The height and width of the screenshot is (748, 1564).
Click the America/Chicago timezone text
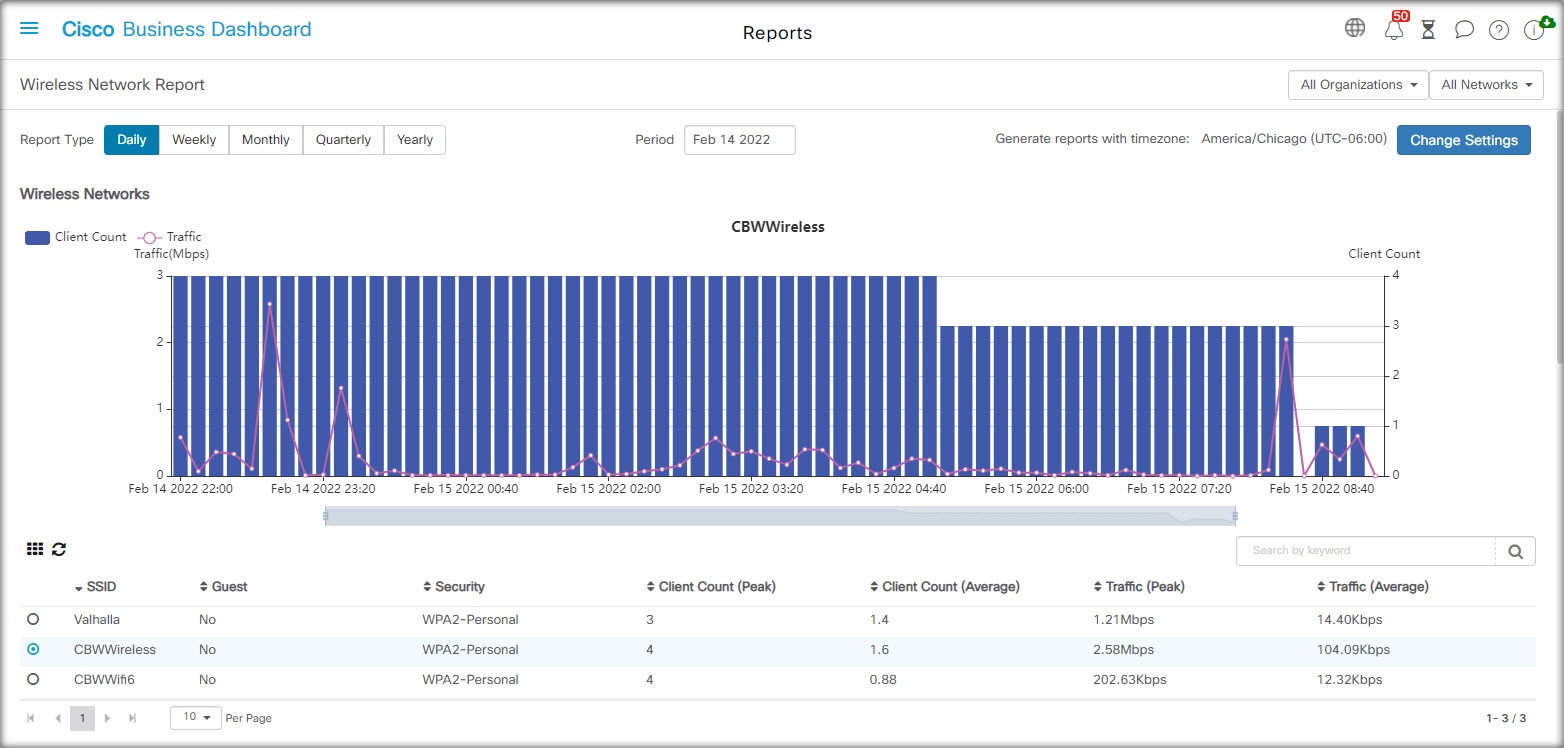(x=1294, y=140)
